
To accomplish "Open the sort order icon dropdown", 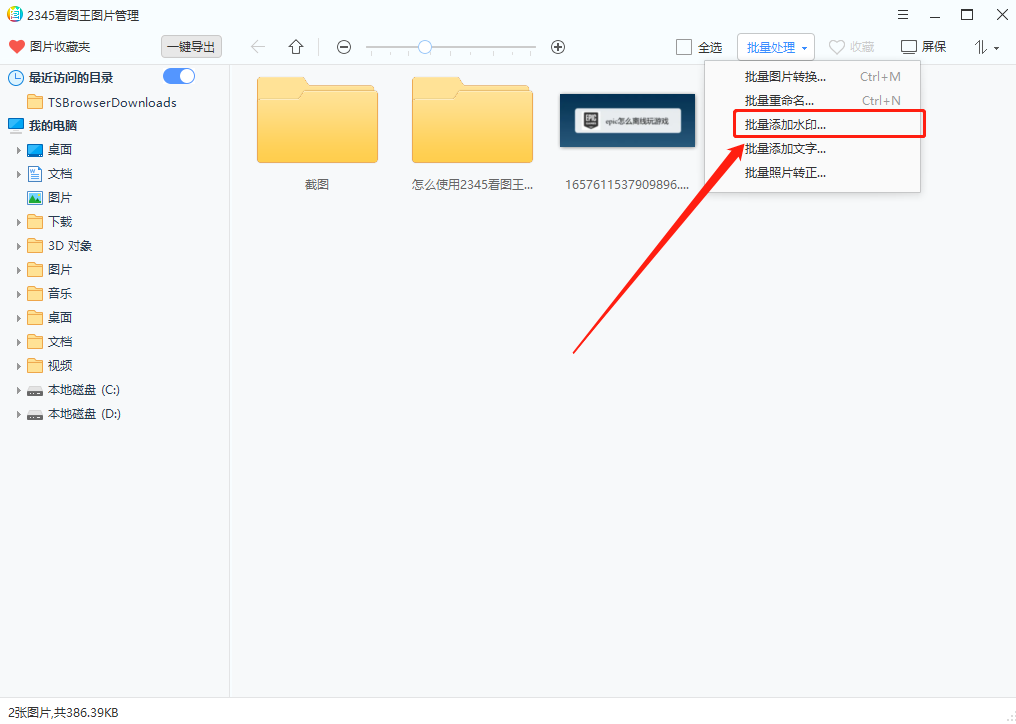I will click(986, 47).
